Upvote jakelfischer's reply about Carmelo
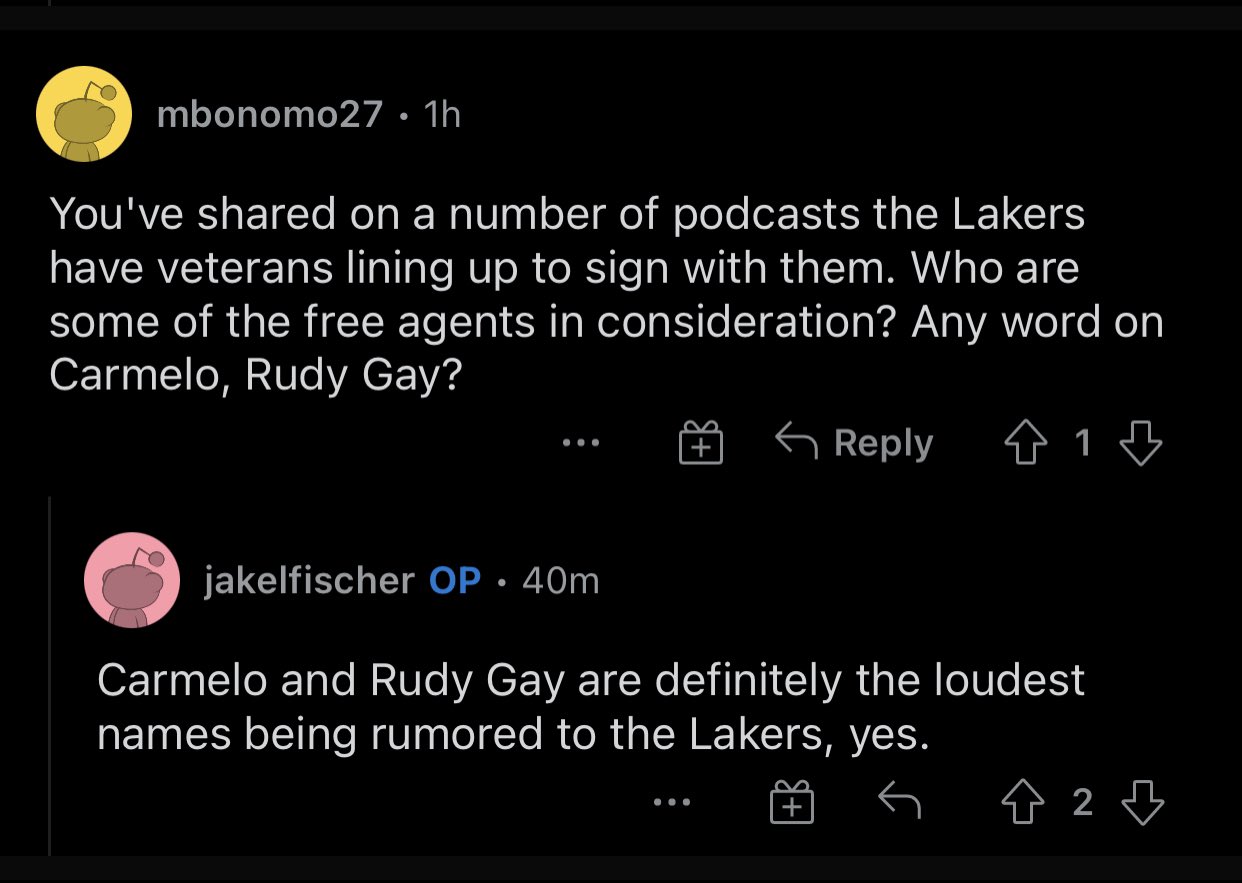Image resolution: width=1242 pixels, height=883 pixels. 1022,802
